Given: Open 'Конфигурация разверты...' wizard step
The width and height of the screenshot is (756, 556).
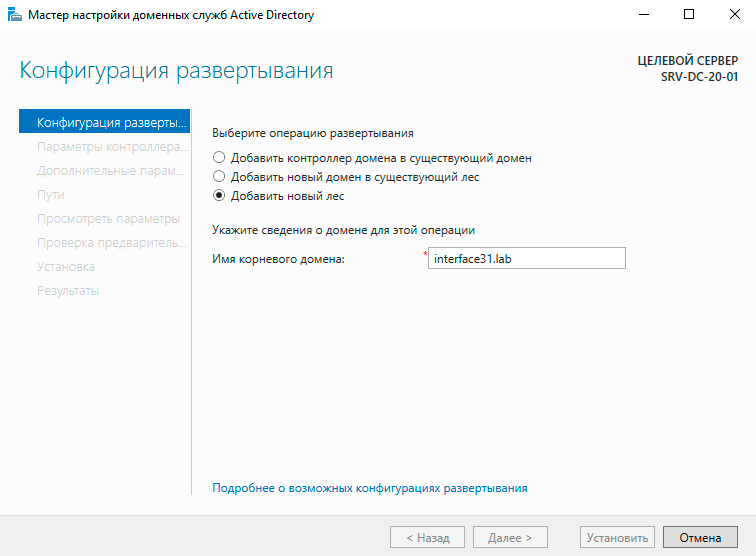Looking at the screenshot, I should 105,122.
